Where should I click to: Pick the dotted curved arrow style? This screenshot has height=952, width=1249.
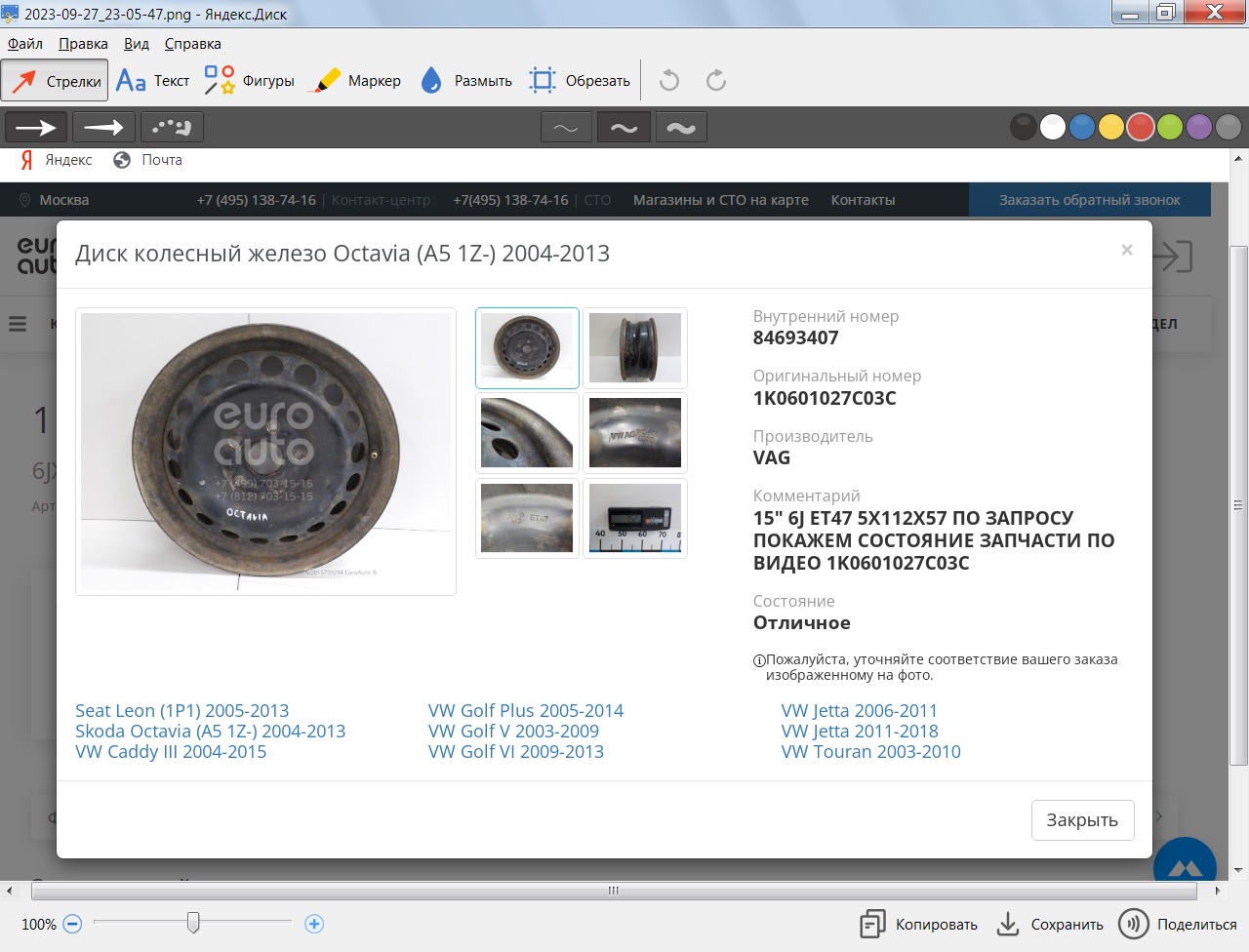click(x=172, y=128)
